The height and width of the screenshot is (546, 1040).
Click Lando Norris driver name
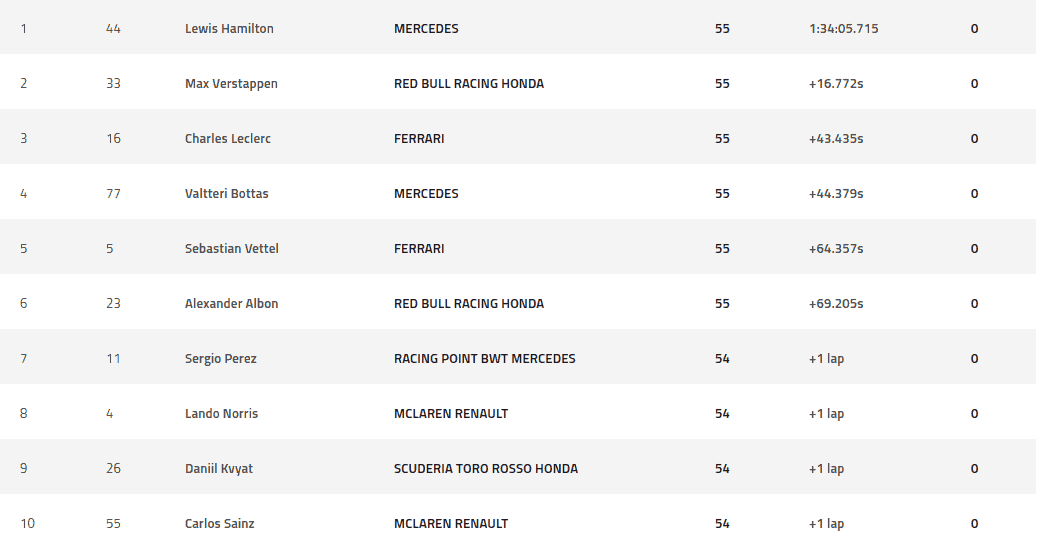pos(221,414)
